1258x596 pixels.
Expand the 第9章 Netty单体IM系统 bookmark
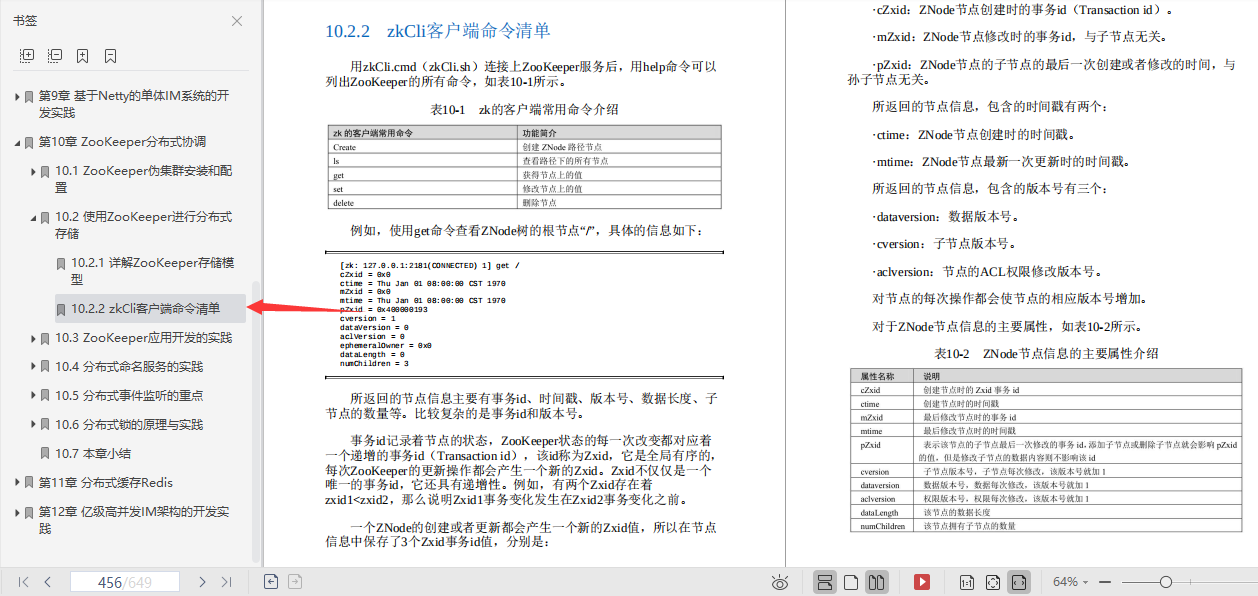click(x=17, y=96)
